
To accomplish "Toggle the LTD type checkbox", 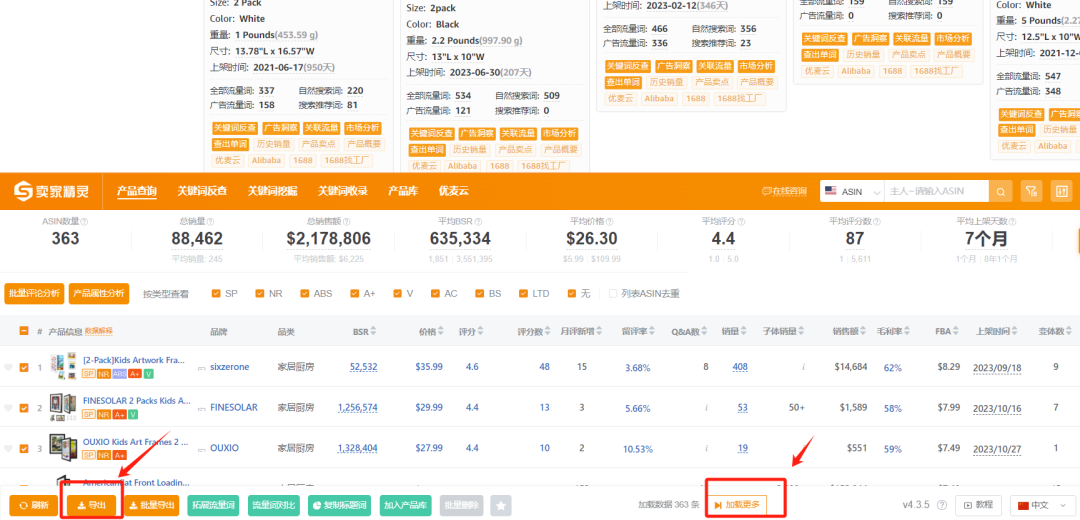I will coord(523,293).
